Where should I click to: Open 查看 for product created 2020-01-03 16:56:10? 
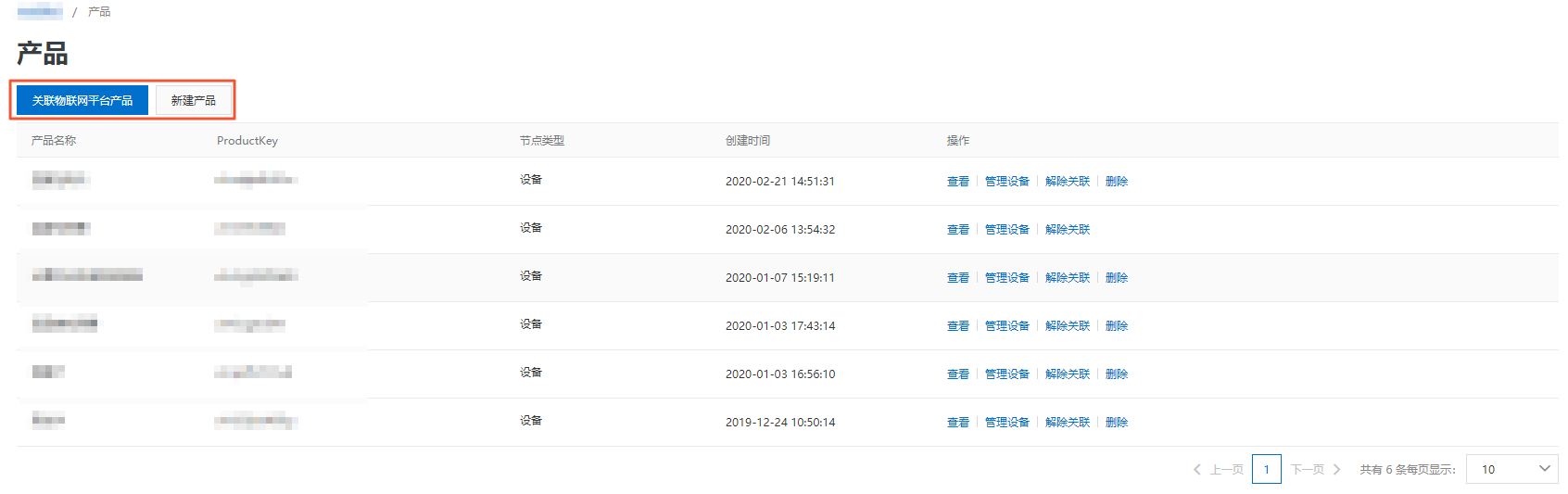coord(958,374)
